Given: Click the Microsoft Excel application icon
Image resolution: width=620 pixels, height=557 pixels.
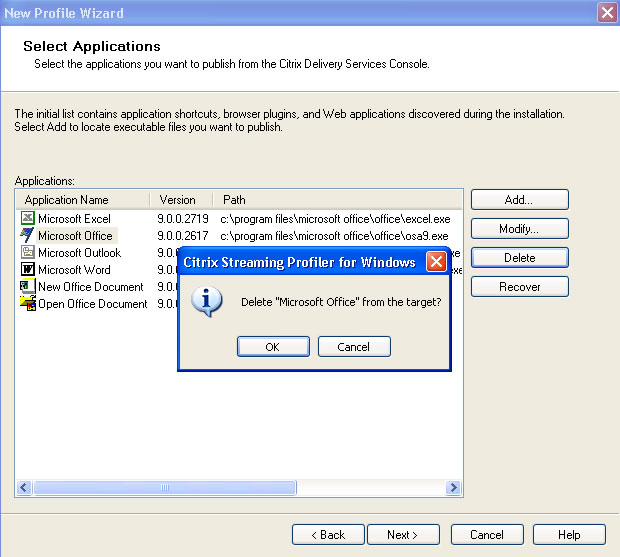Looking at the screenshot, I should pyautogui.click(x=28, y=218).
